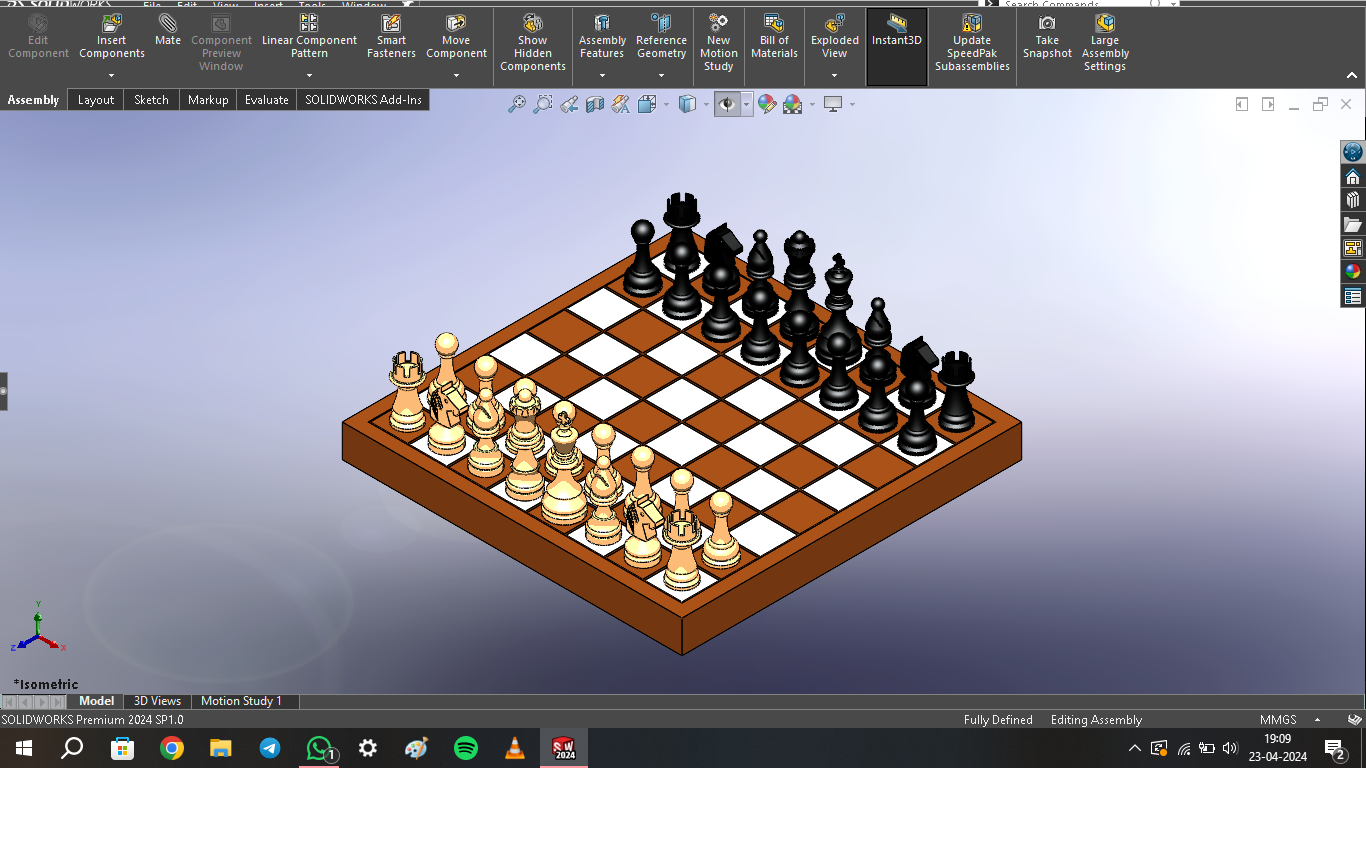Open the SOLIDWORKS Add-Ins tab
The image size is (1366, 865).
coord(362,99)
